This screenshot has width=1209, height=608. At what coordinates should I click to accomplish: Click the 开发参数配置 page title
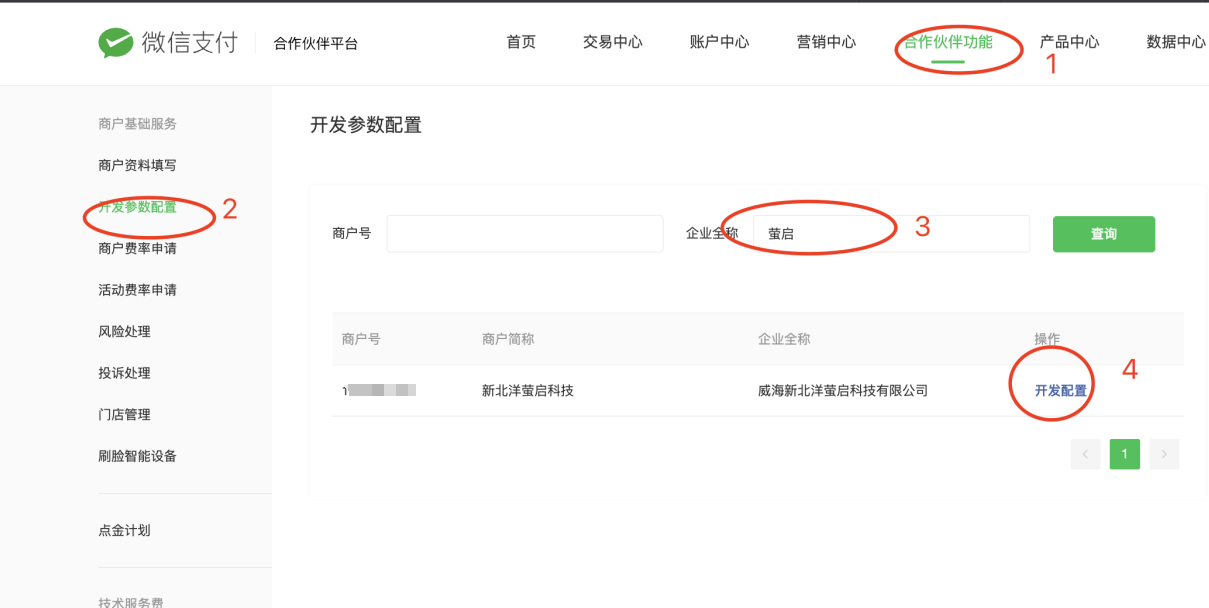(x=366, y=125)
